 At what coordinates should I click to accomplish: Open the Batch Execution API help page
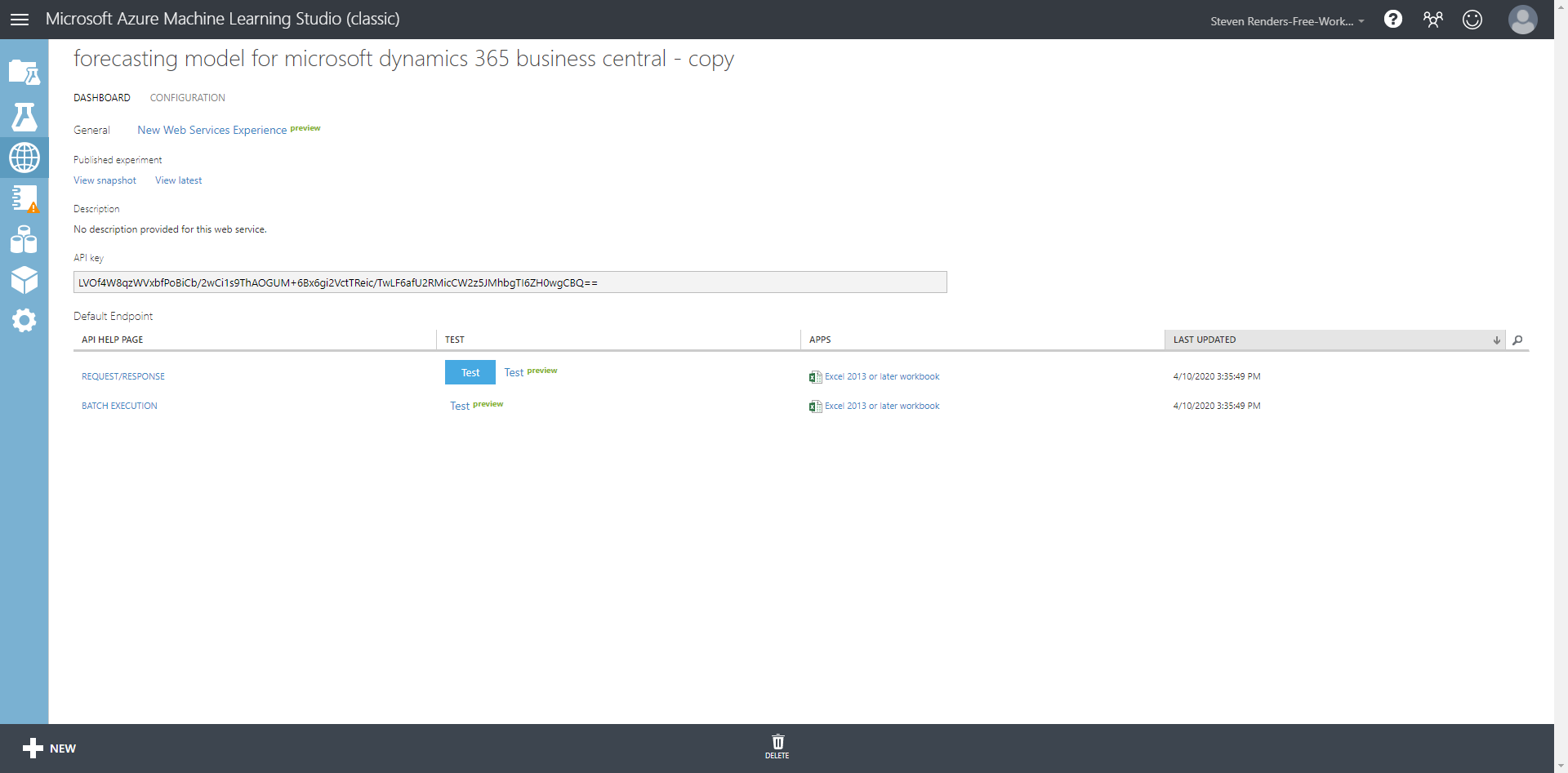pyautogui.click(x=119, y=406)
